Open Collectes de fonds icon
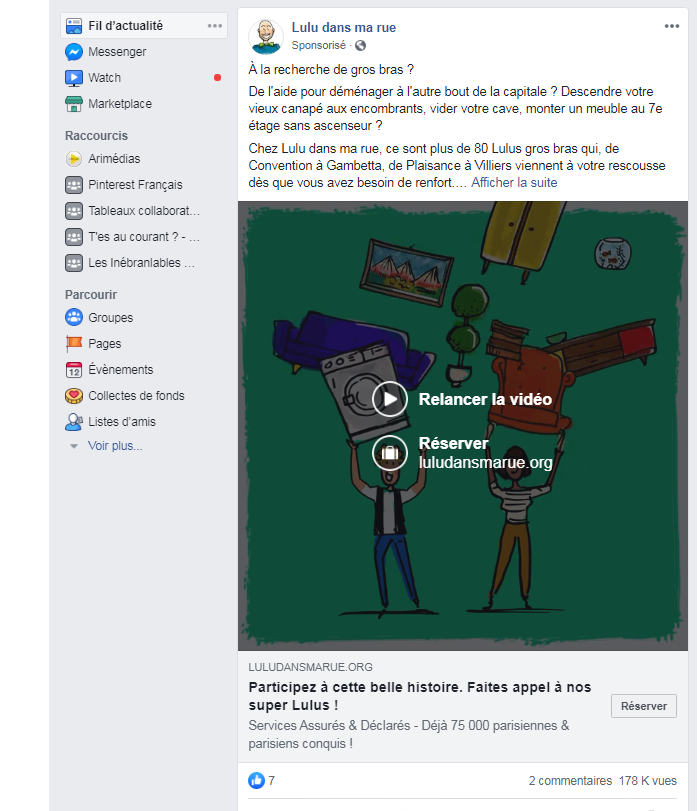 73,396
